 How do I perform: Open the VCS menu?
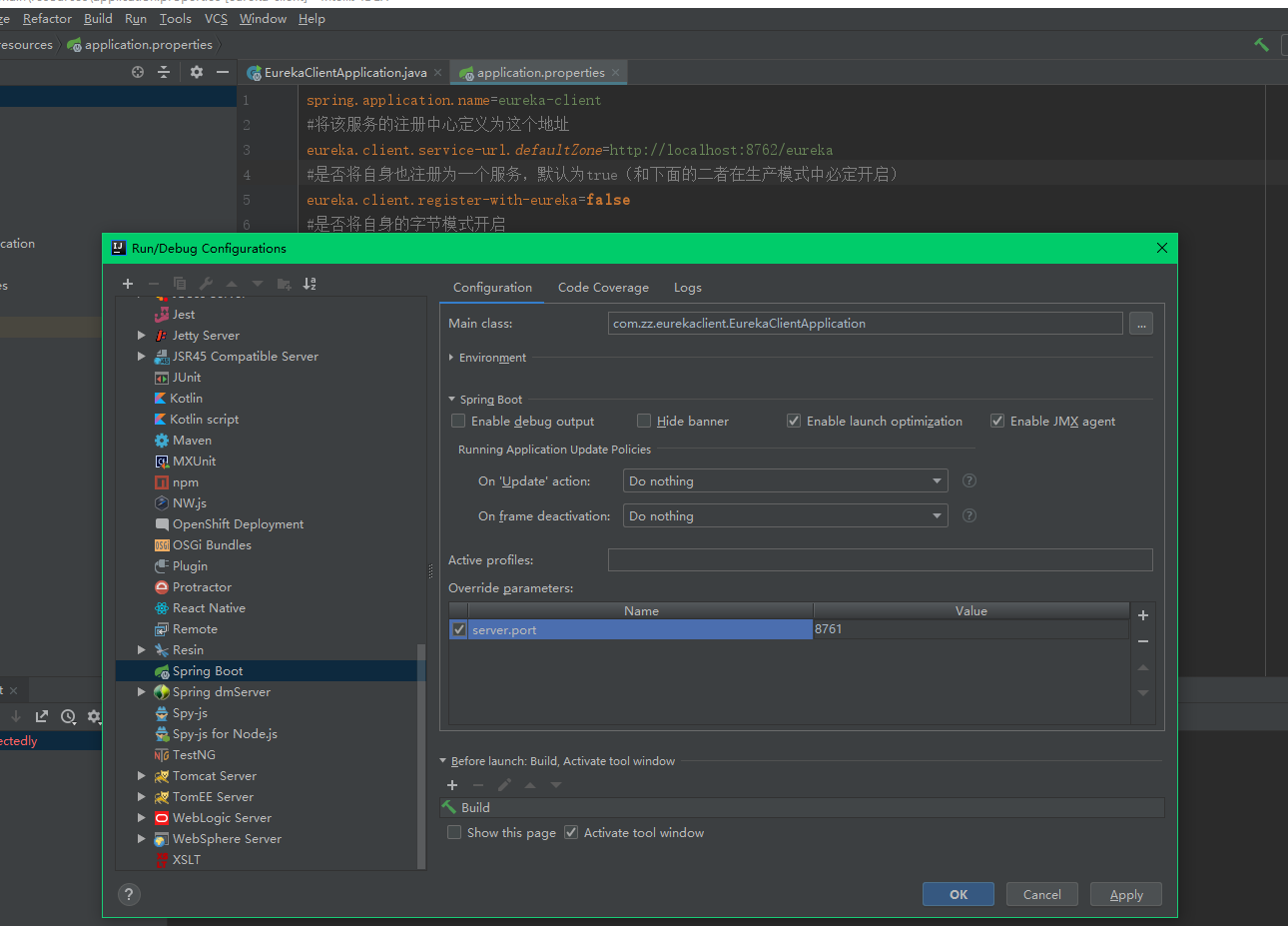point(216,19)
